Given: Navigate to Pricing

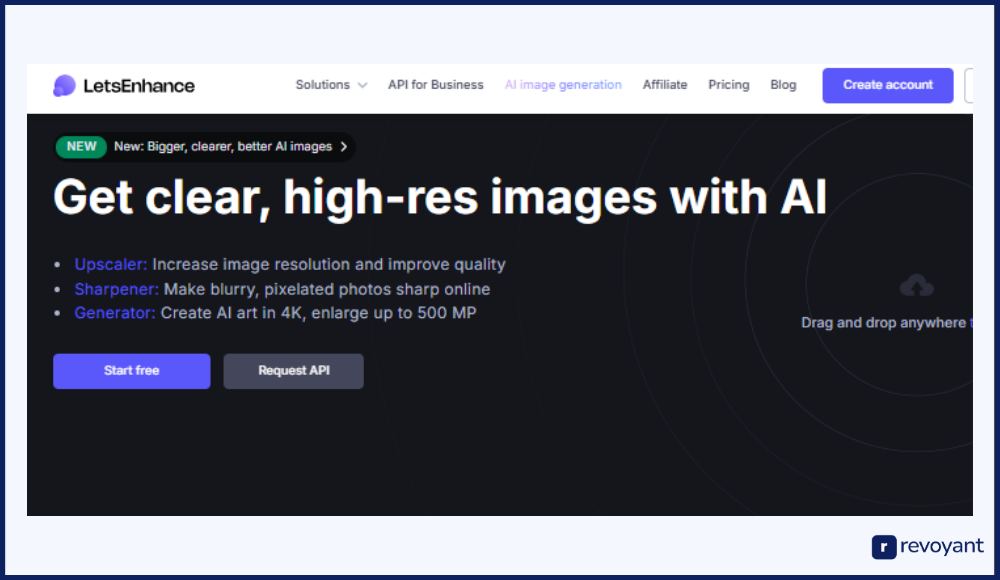Looking at the screenshot, I should (728, 85).
